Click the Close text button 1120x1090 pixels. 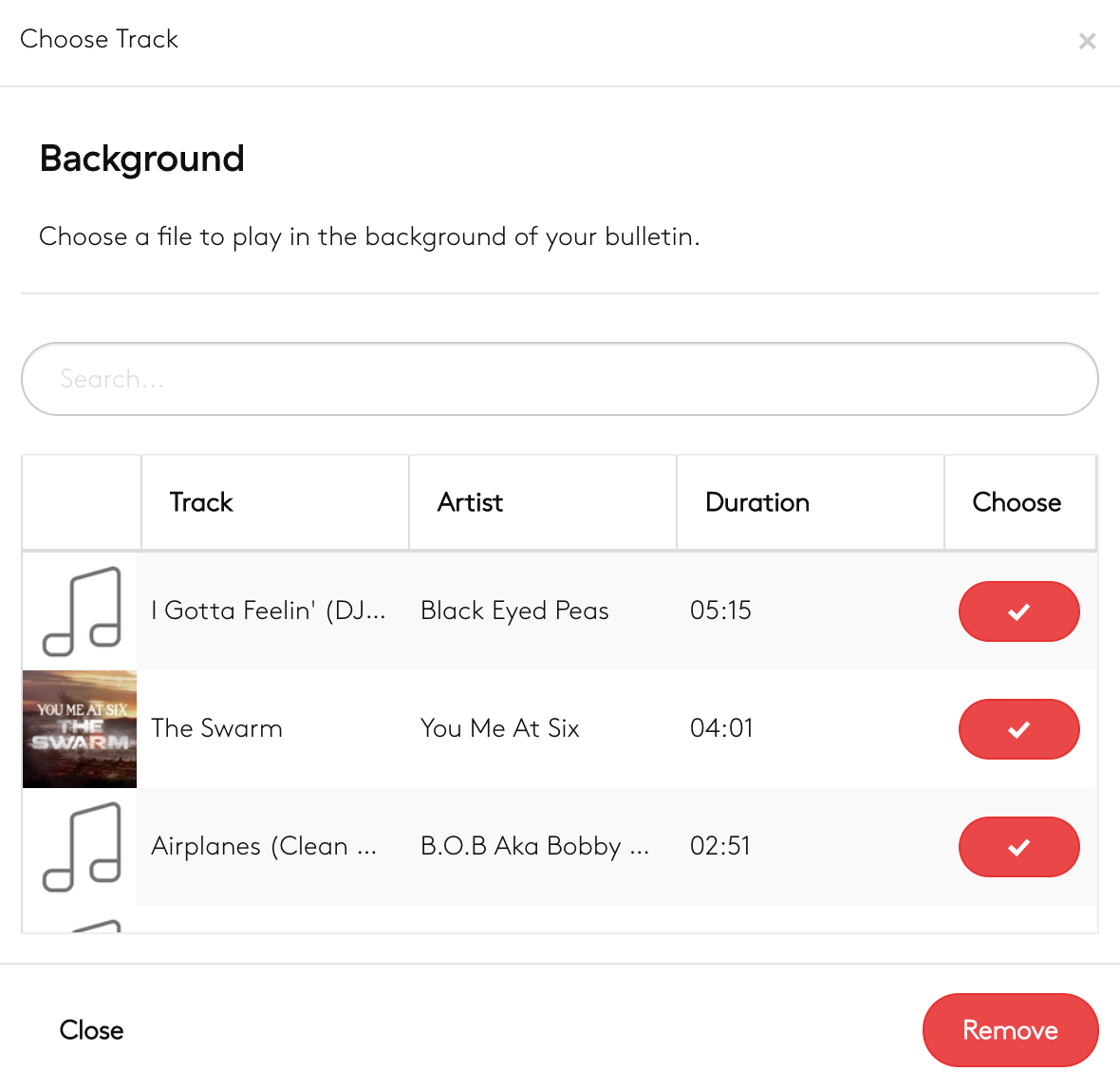(x=91, y=1030)
